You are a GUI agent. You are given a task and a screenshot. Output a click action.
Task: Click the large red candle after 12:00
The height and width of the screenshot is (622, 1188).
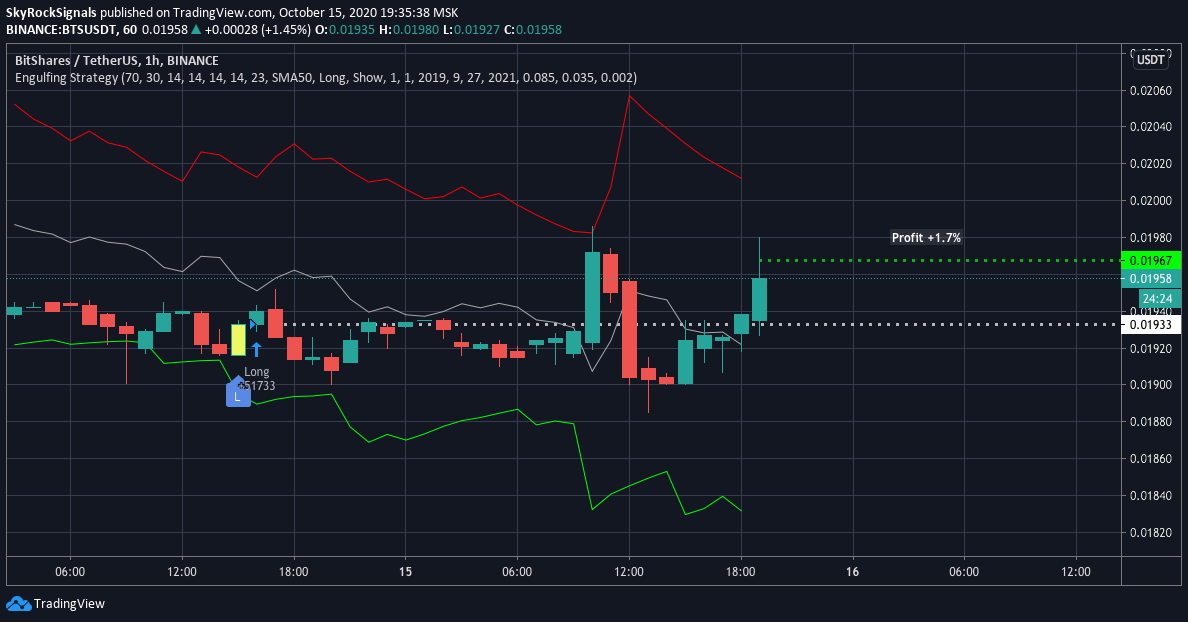(629, 329)
